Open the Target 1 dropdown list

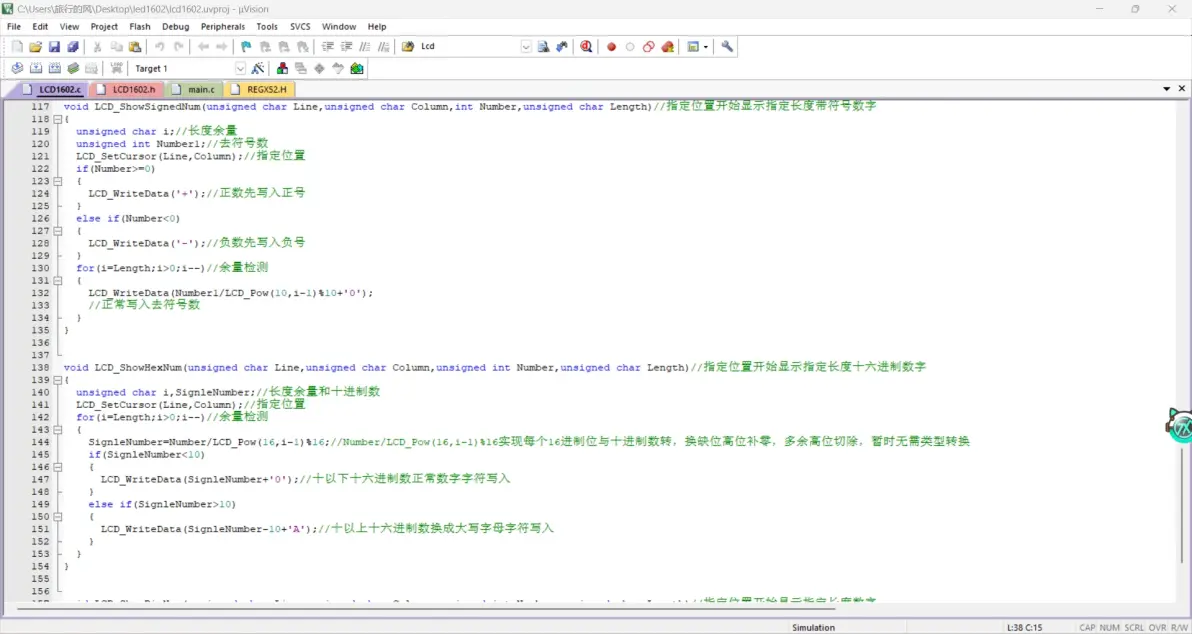[x=240, y=69]
